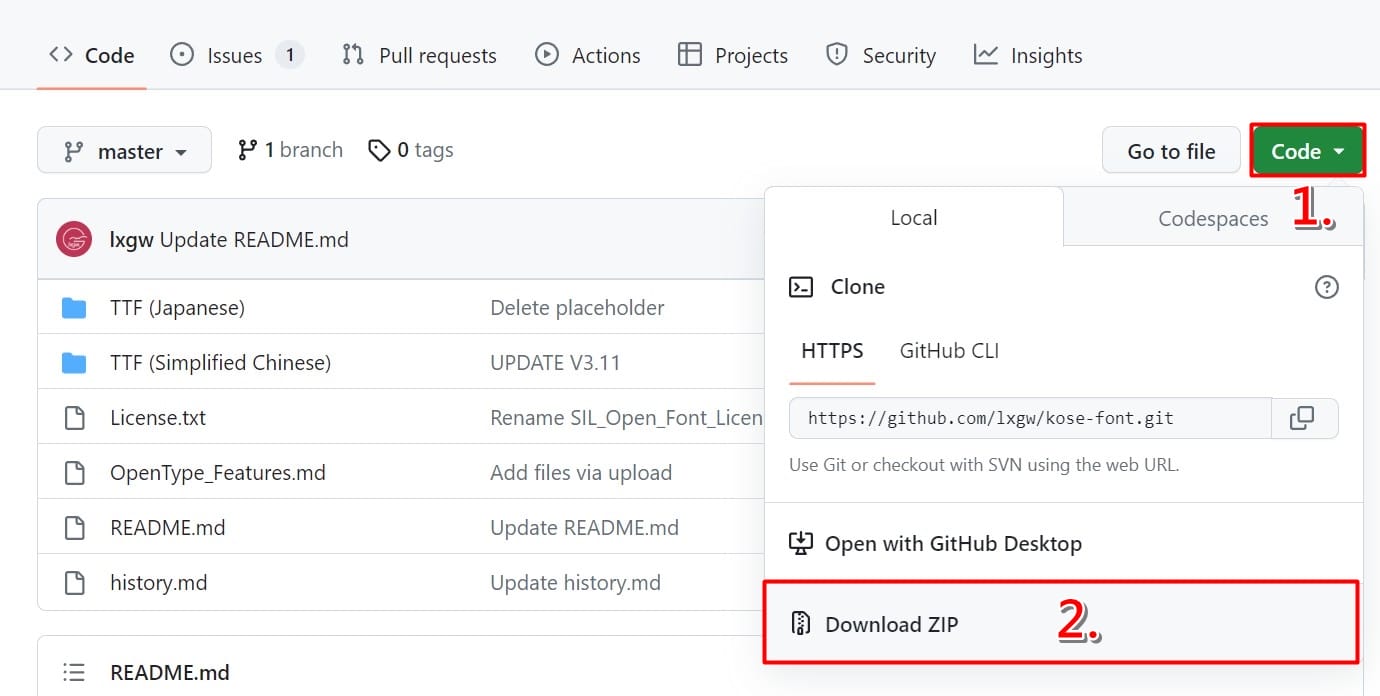Click the green Code dropdown button
1380x696 pixels.
click(1308, 151)
